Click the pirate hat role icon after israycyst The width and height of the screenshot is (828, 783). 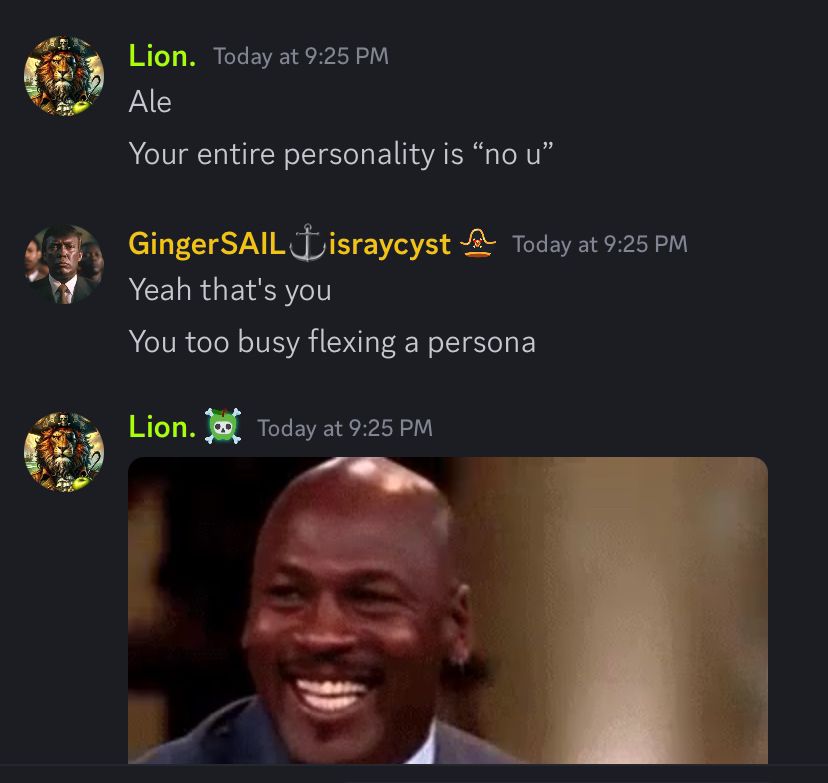pos(478,243)
